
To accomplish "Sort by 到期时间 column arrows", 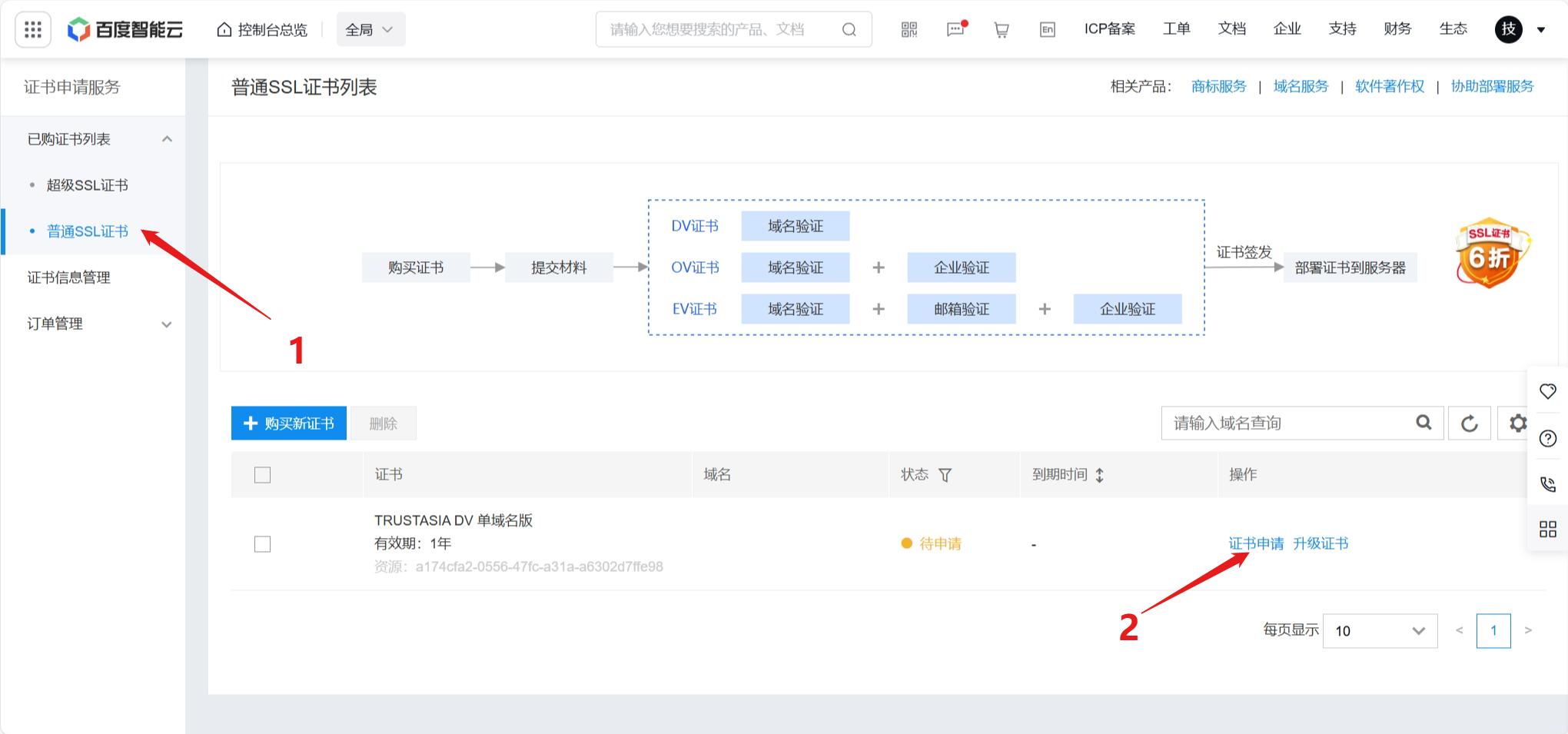I will click(x=1100, y=475).
